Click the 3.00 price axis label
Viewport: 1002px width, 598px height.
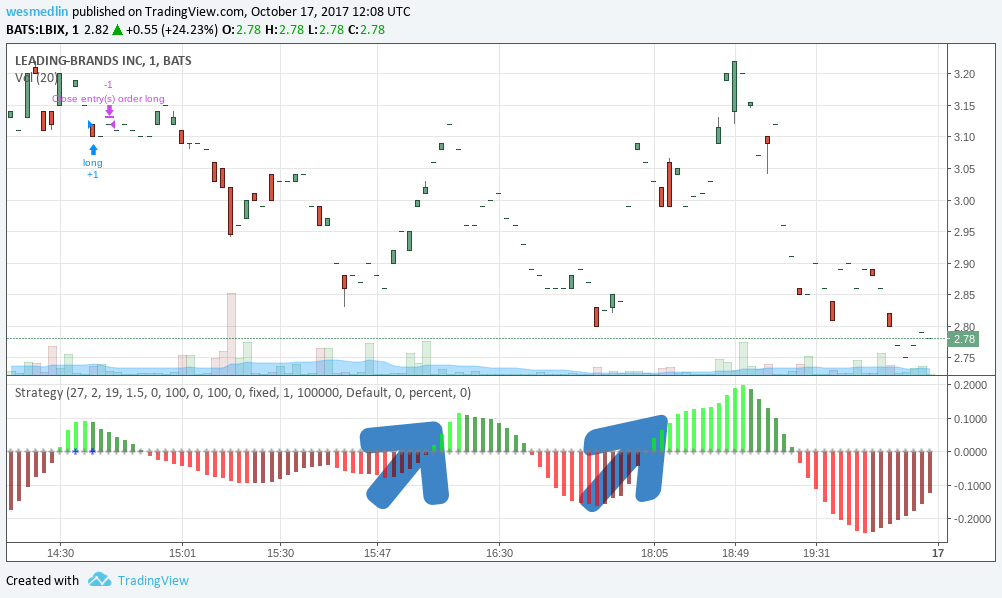pyautogui.click(x=964, y=201)
